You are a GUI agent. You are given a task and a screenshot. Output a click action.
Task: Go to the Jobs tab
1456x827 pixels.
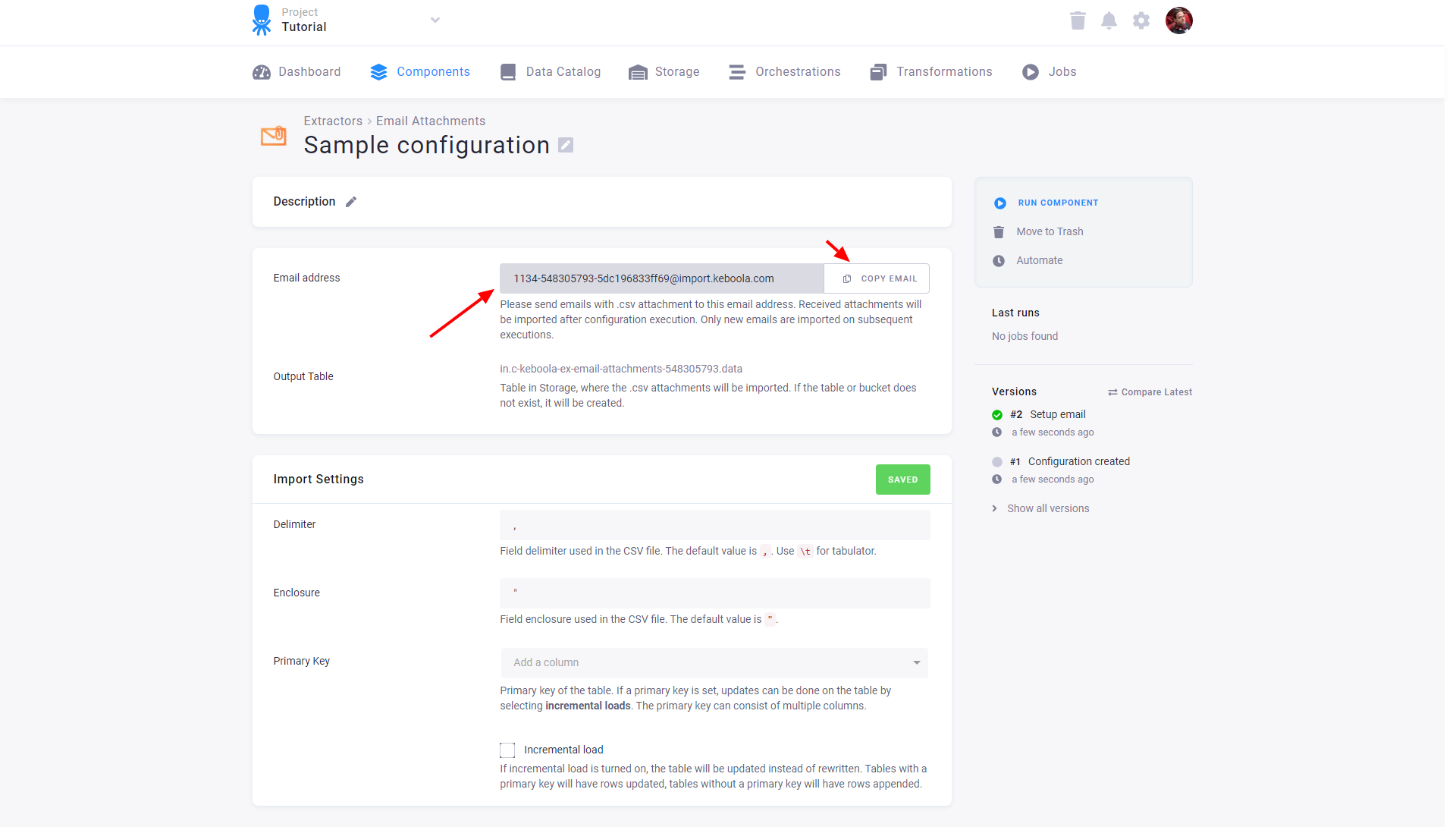[1050, 72]
